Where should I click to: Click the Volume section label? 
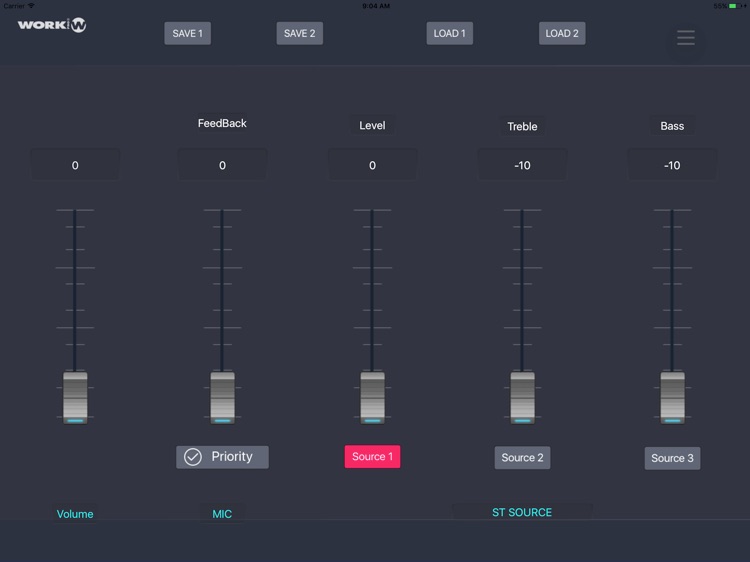pos(75,514)
